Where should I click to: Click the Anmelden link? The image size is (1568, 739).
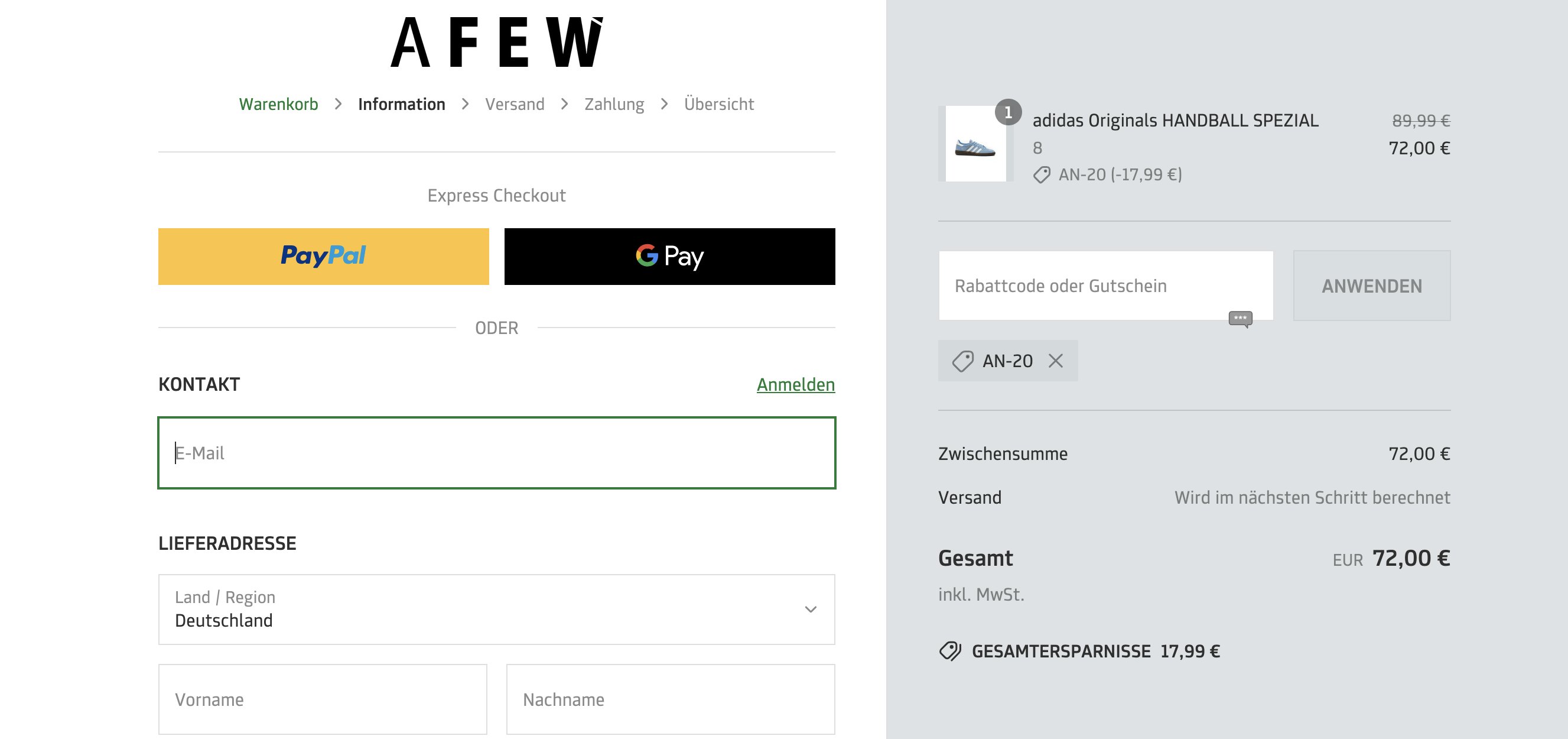point(795,384)
